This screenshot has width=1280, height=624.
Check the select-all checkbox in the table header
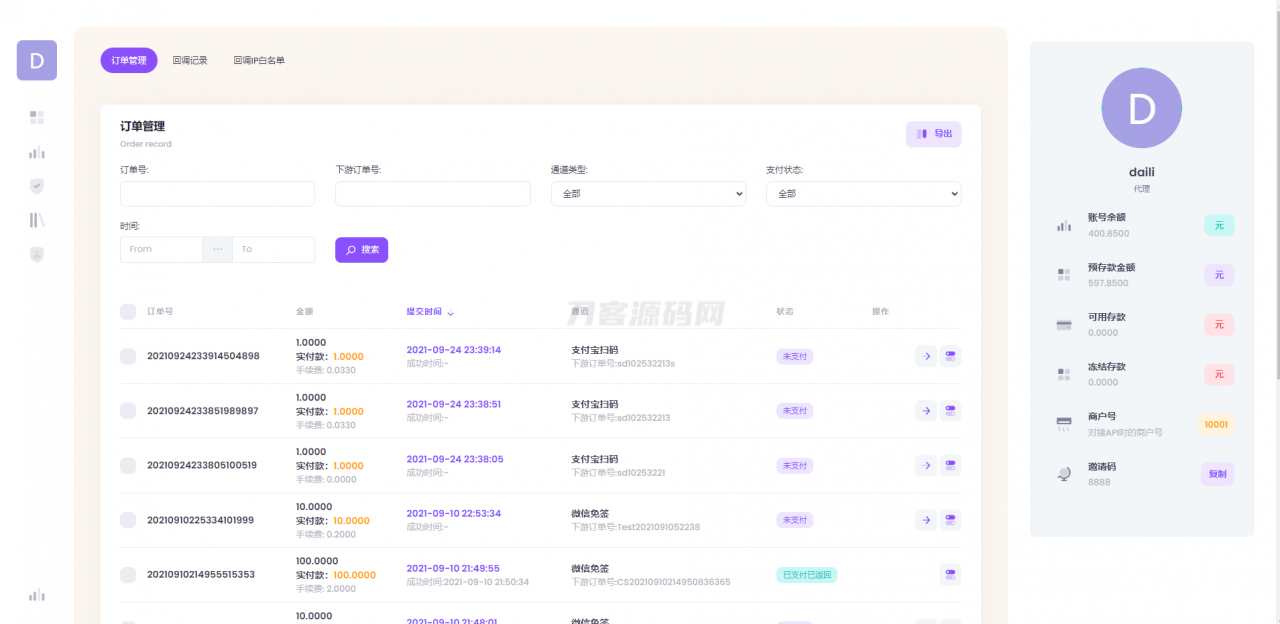click(x=128, y=311)
